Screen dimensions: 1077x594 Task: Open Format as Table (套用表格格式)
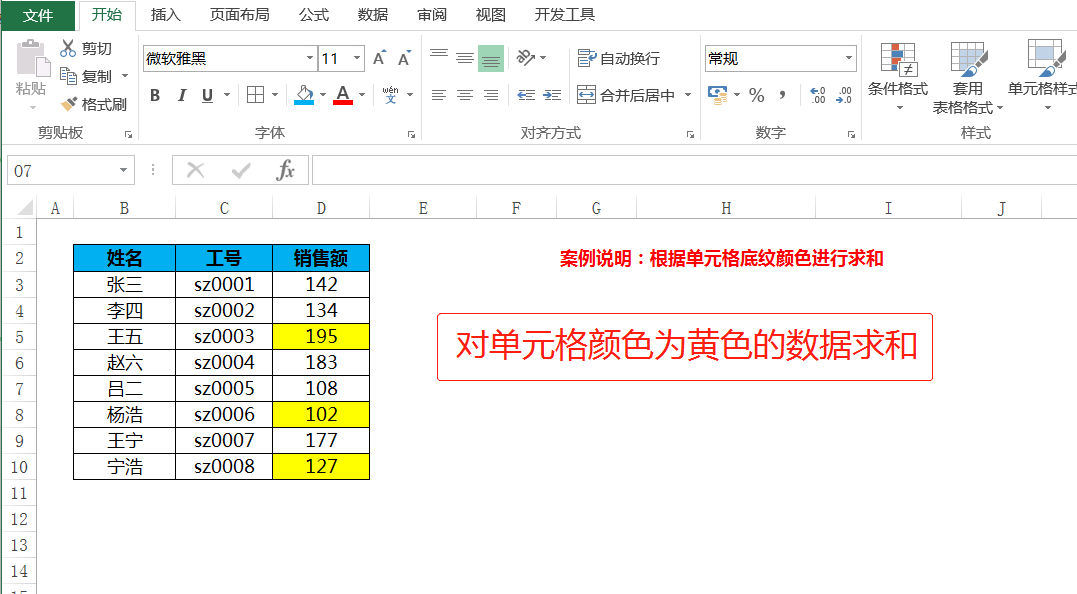[x=968, y=78]
